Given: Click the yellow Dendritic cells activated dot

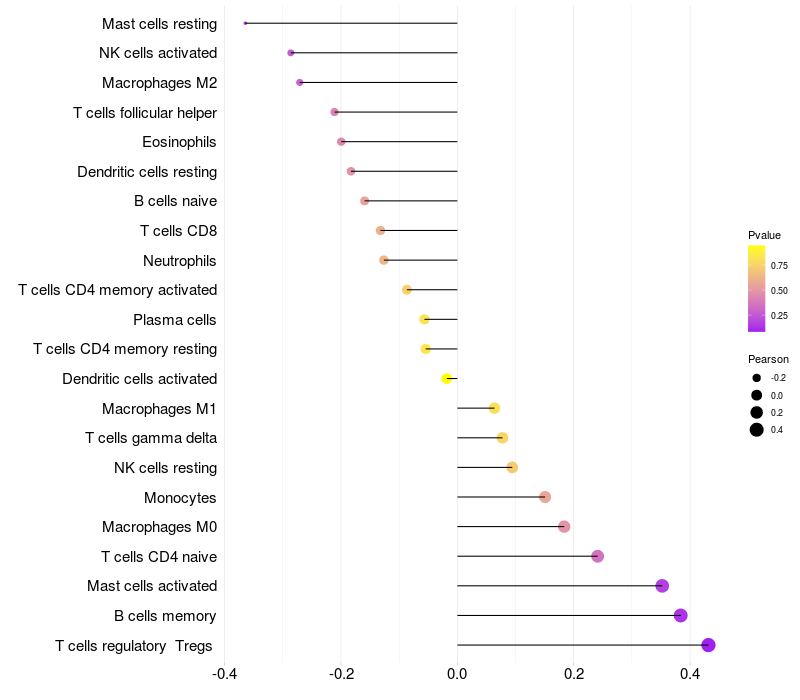Looking at the screenshot, I should click(447, 378).
